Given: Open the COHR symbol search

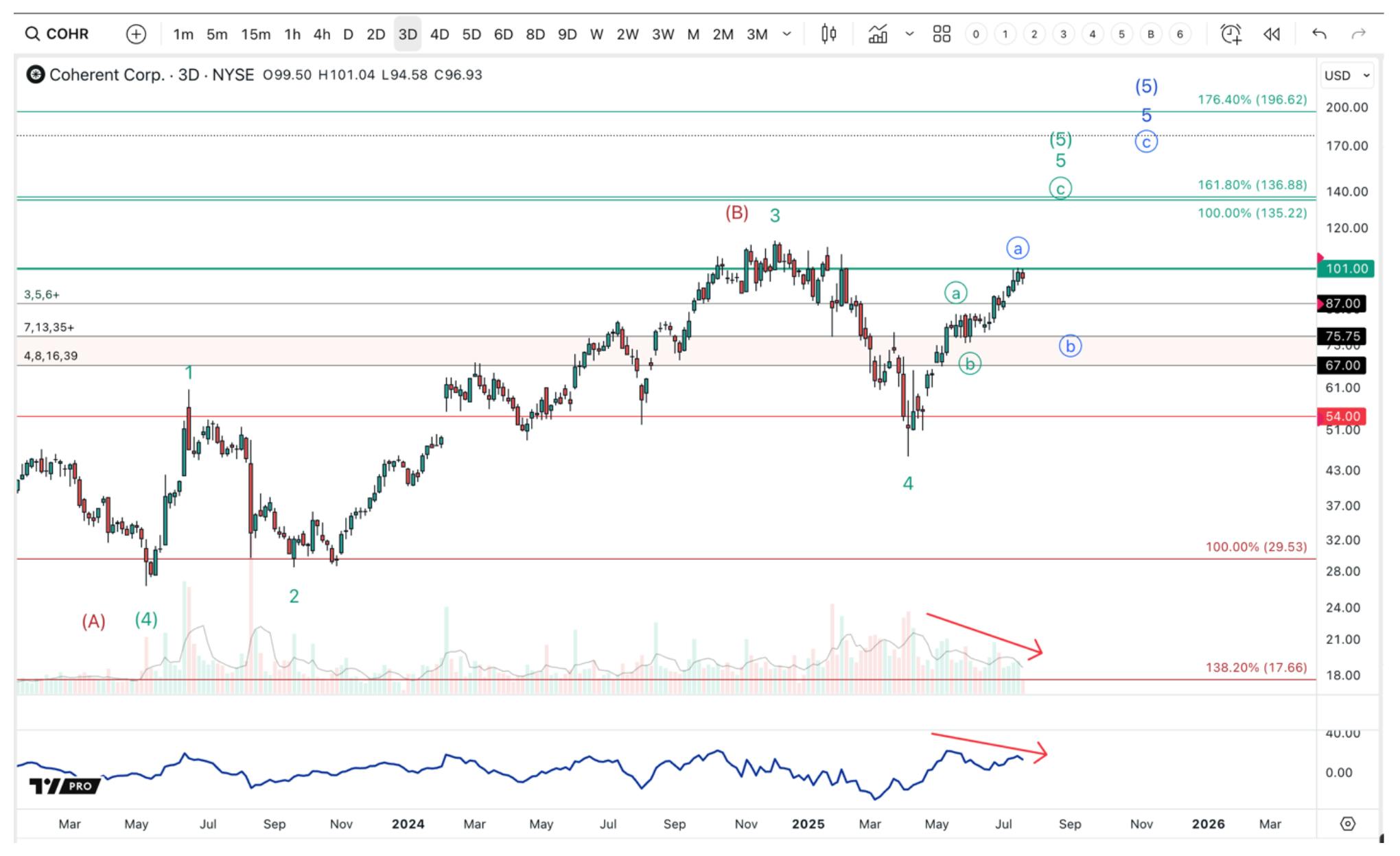Looking at the screenshot, I should click(x=57, y=34).
